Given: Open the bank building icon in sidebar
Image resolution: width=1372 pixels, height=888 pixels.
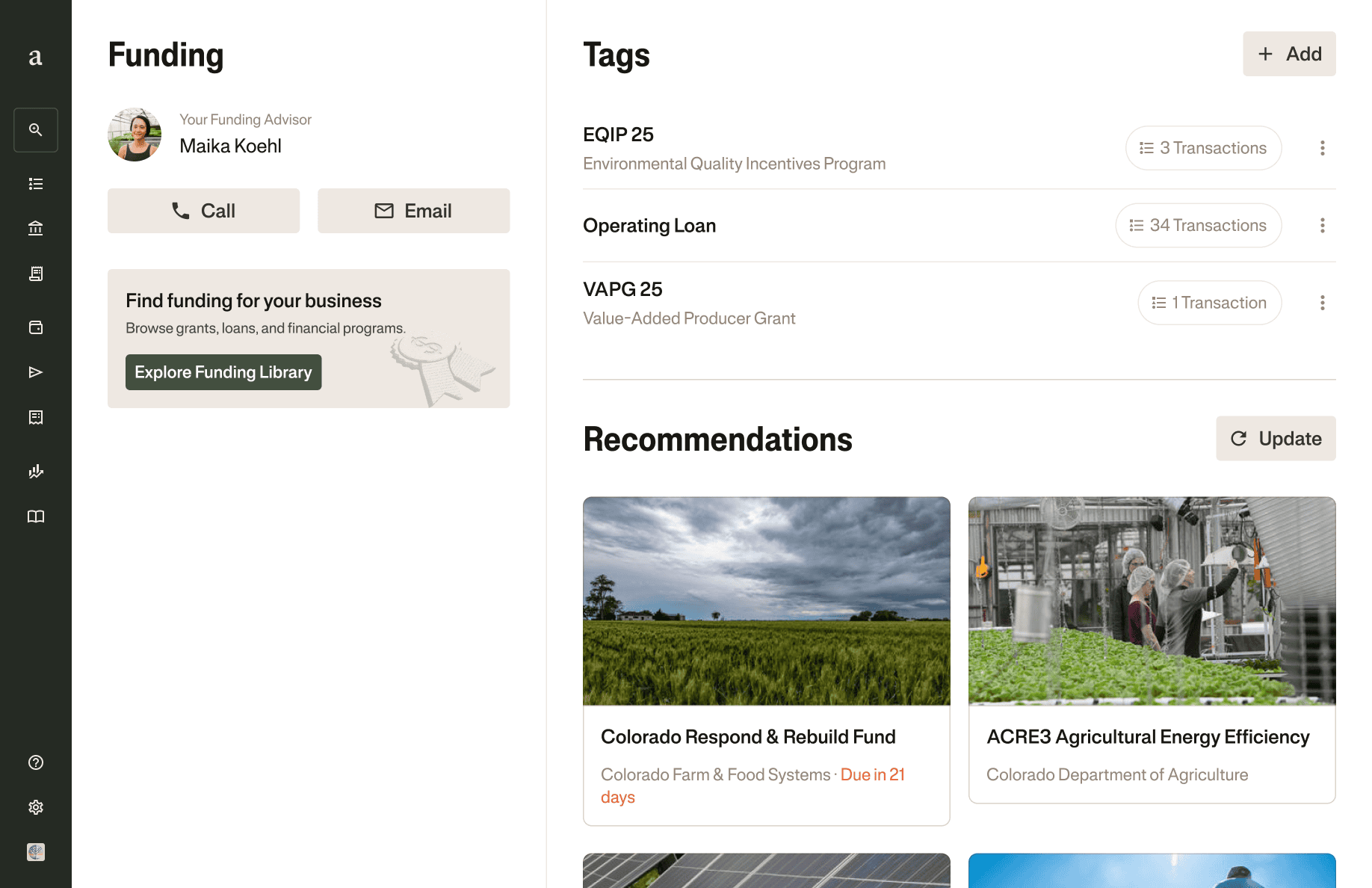Looking at the screenshot, I should pyautogui.click(x=35, y=229).
